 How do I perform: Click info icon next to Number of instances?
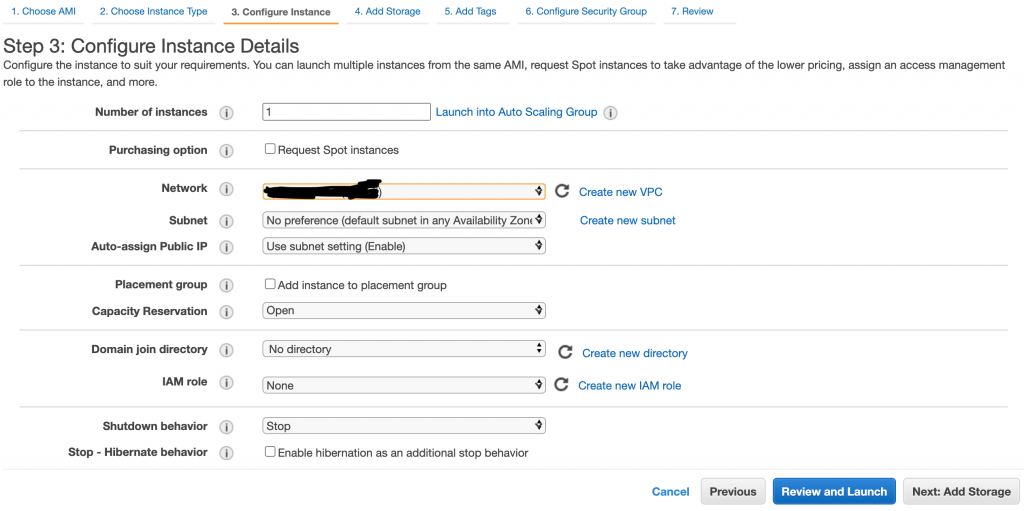[x=226, y=113]
